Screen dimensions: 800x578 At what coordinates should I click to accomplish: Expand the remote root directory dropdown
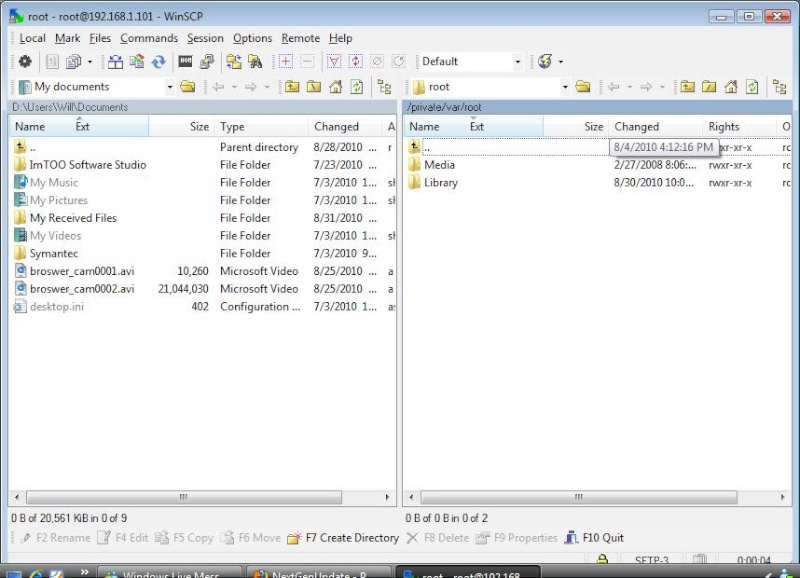tap(565, 87)
